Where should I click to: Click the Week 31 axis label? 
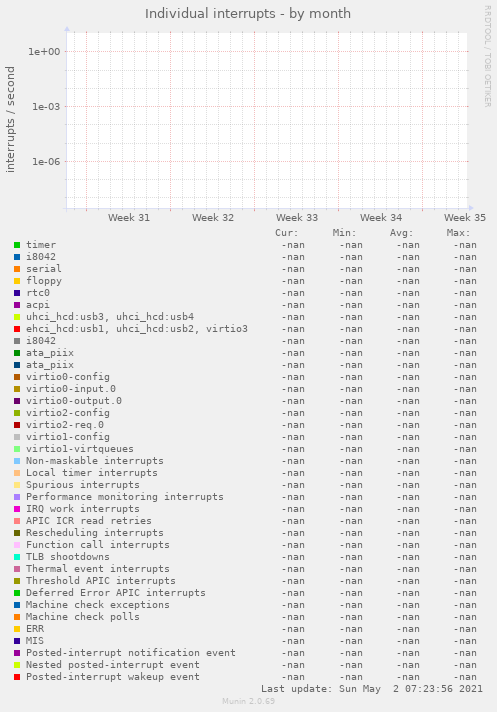coord(129,218)
